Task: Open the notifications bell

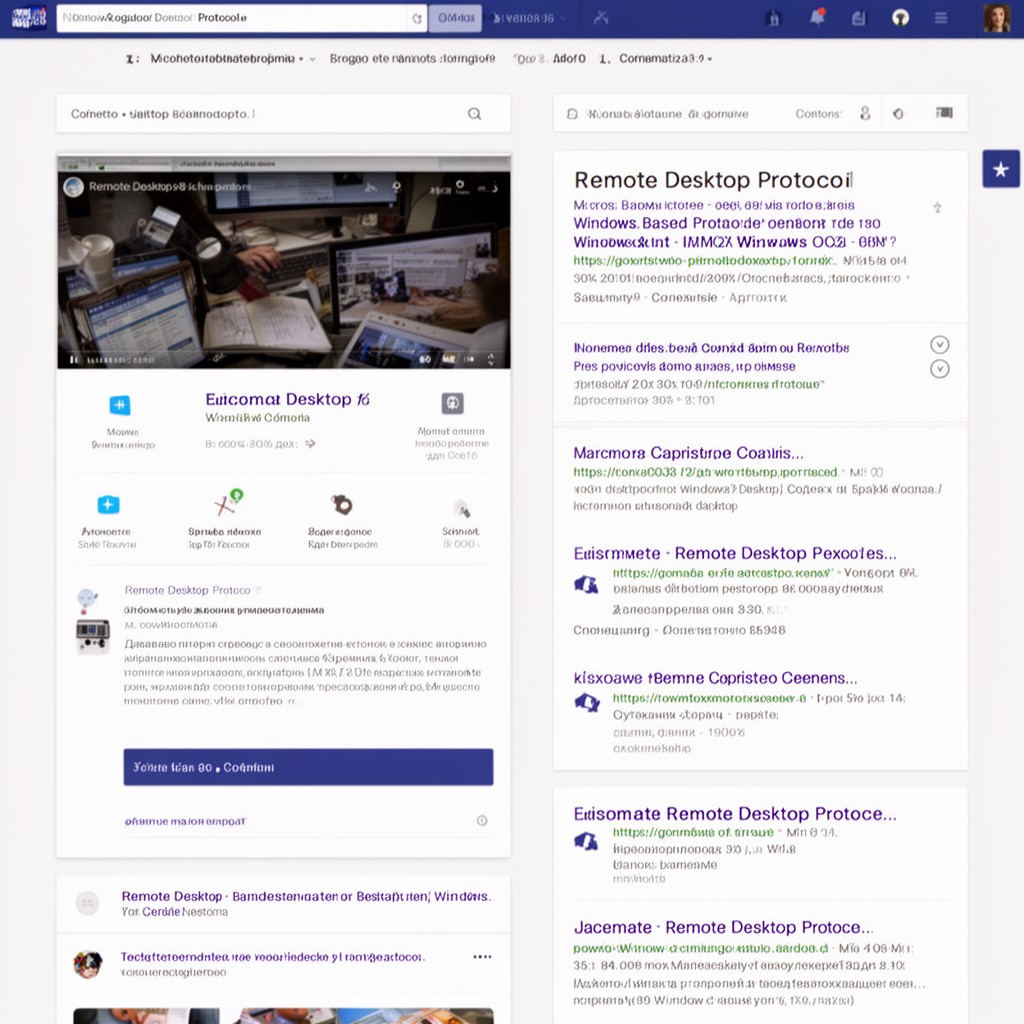Action: tap(817, 17)
